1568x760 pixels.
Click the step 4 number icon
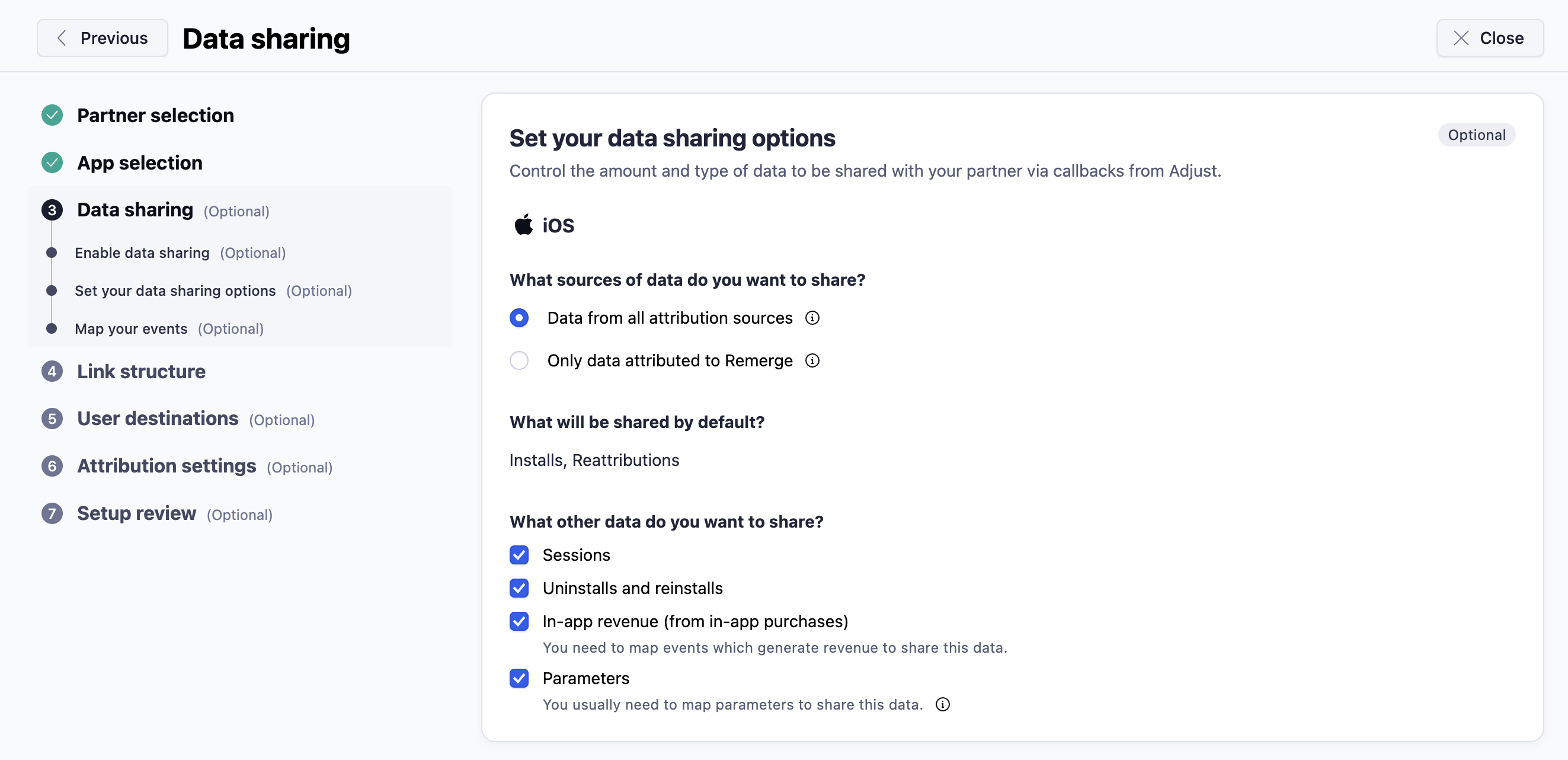[52, 372]
